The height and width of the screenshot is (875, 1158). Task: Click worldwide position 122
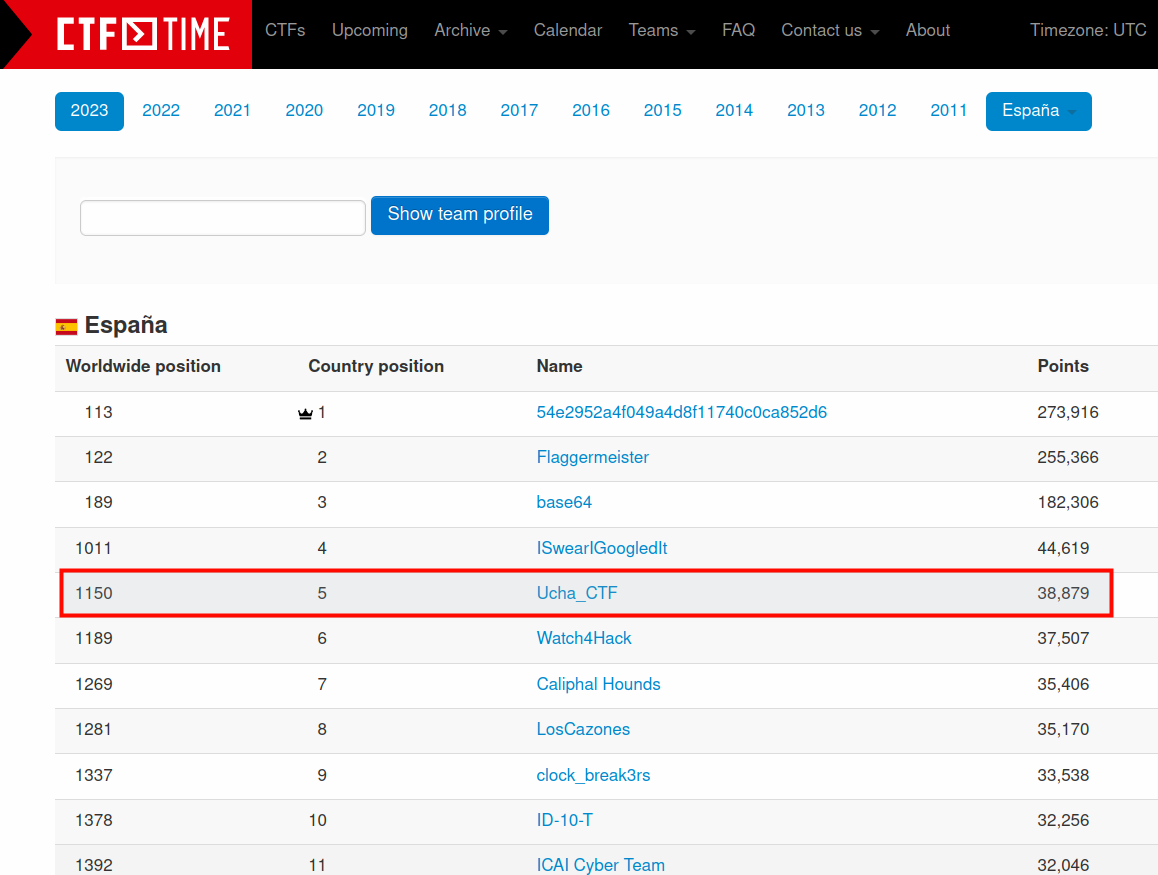click(99, 458)
